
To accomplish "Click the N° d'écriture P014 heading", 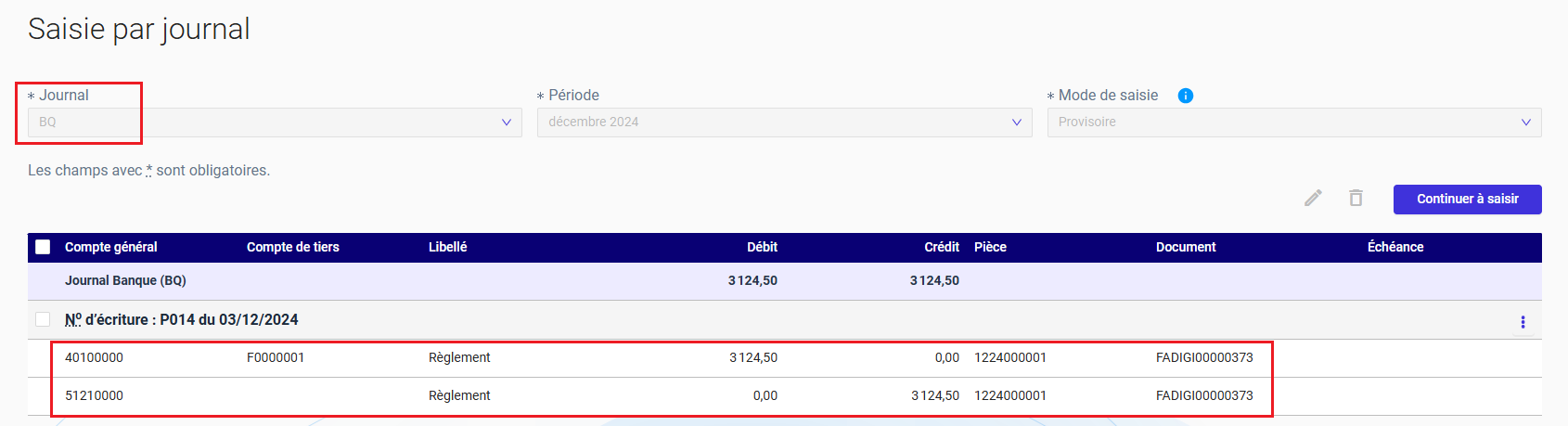I will pos(182,320).
